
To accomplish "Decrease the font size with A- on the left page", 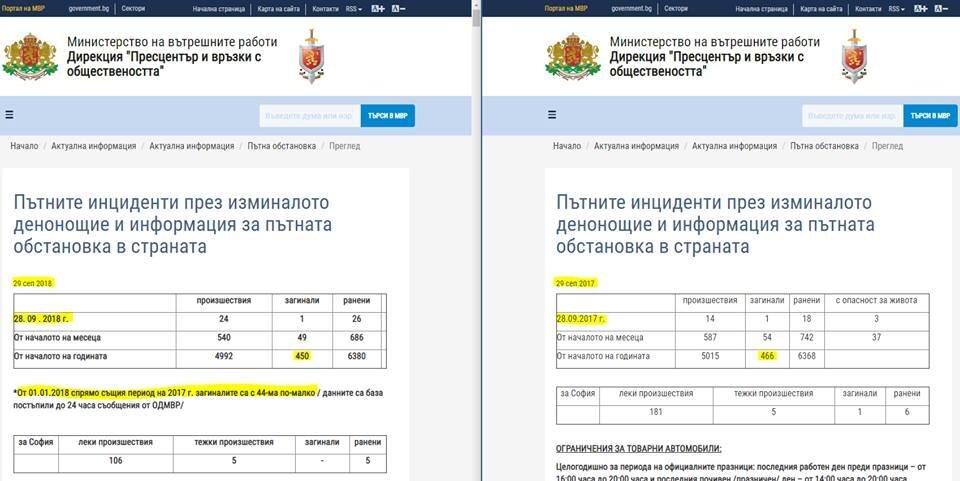I will (398, 9).
